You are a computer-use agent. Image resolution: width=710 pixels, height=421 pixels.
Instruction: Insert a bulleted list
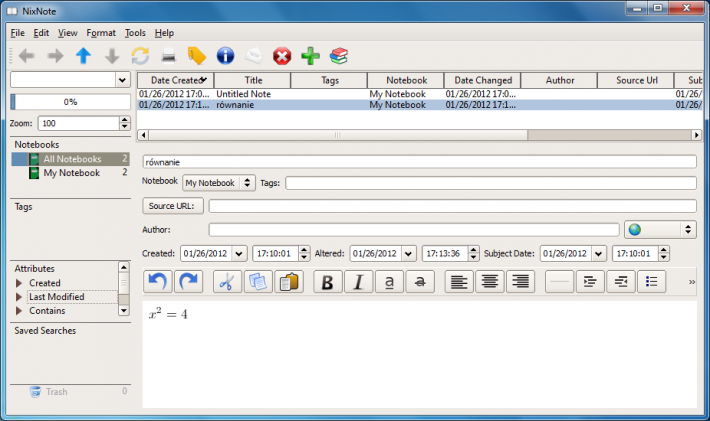point(652,282)
